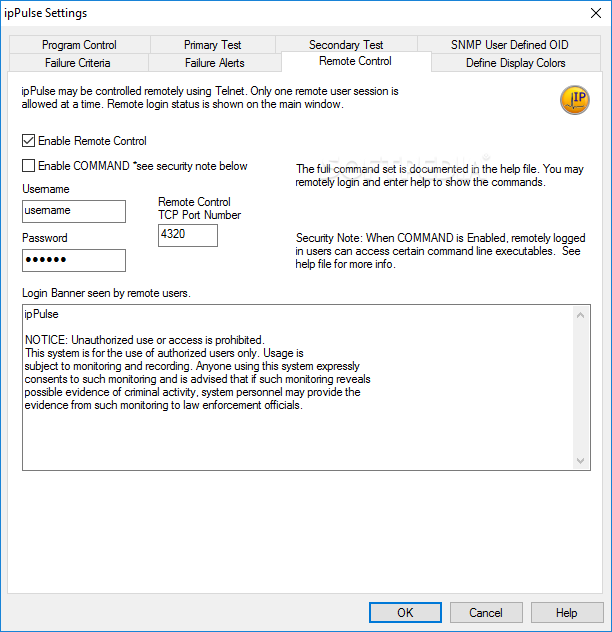Open the Program Control tab

pos(79,45)
